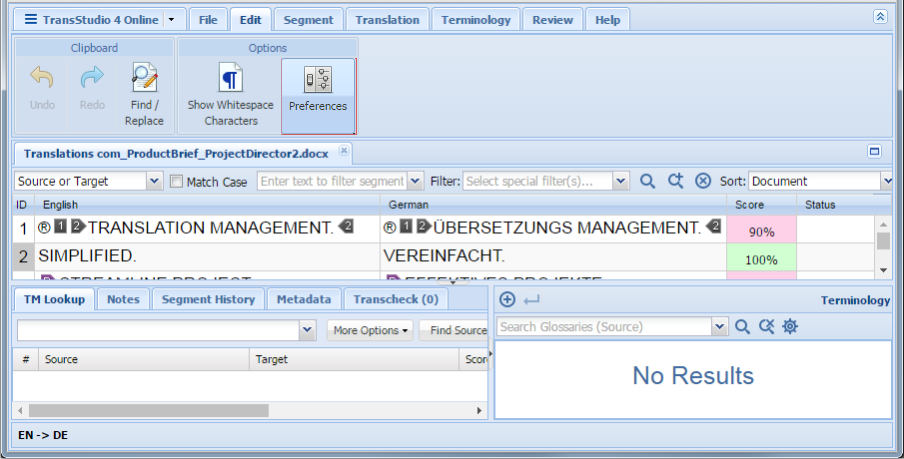Click the Score column header
The width and height of the screenshot is (904, 459).
pyautogui.click(x=761, y=205)
